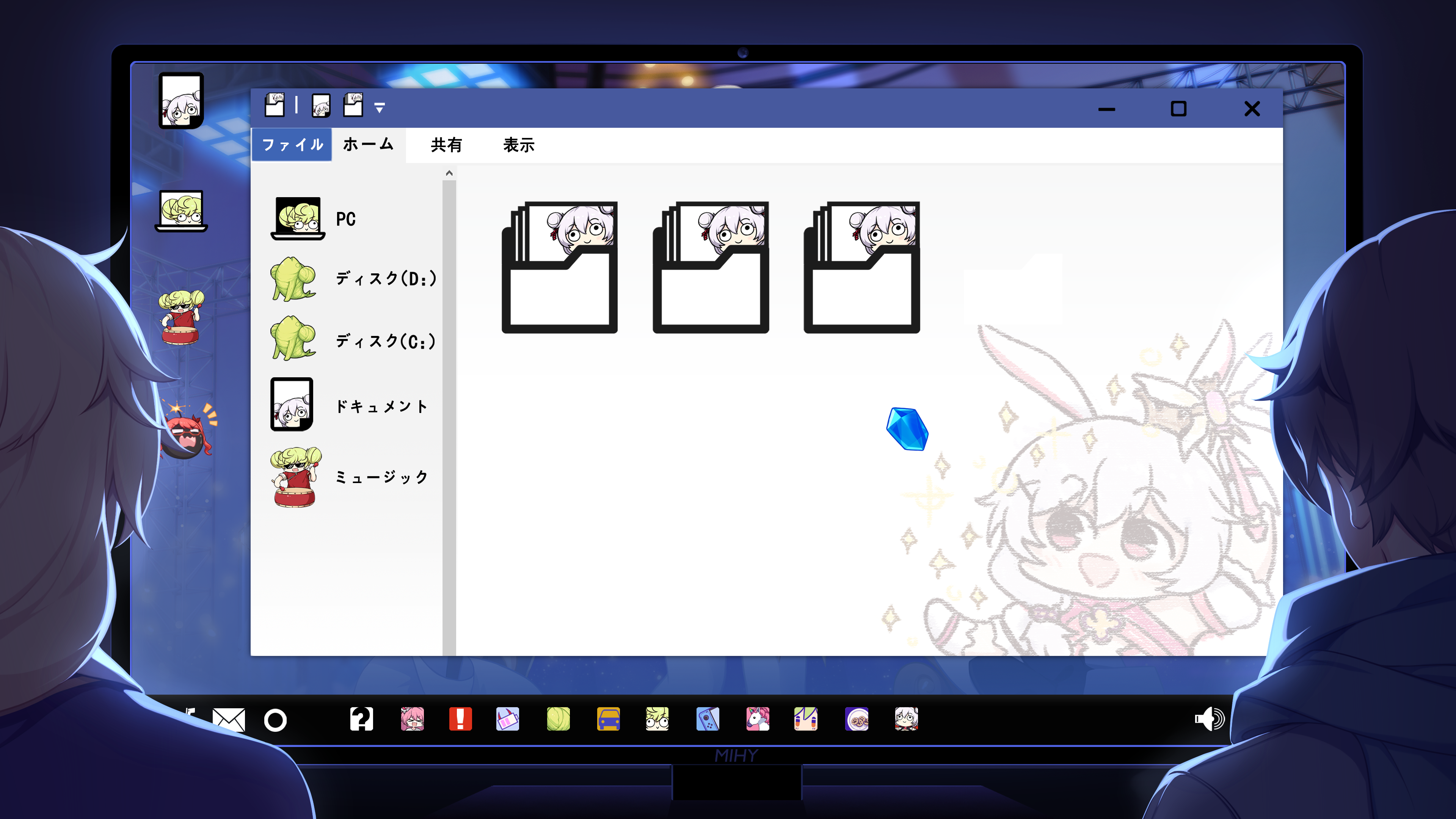Open the green-haired glasses character taskbar icon
This screenshot has width=1456, height=819.
pyautogui.click(x=657, y=719)
